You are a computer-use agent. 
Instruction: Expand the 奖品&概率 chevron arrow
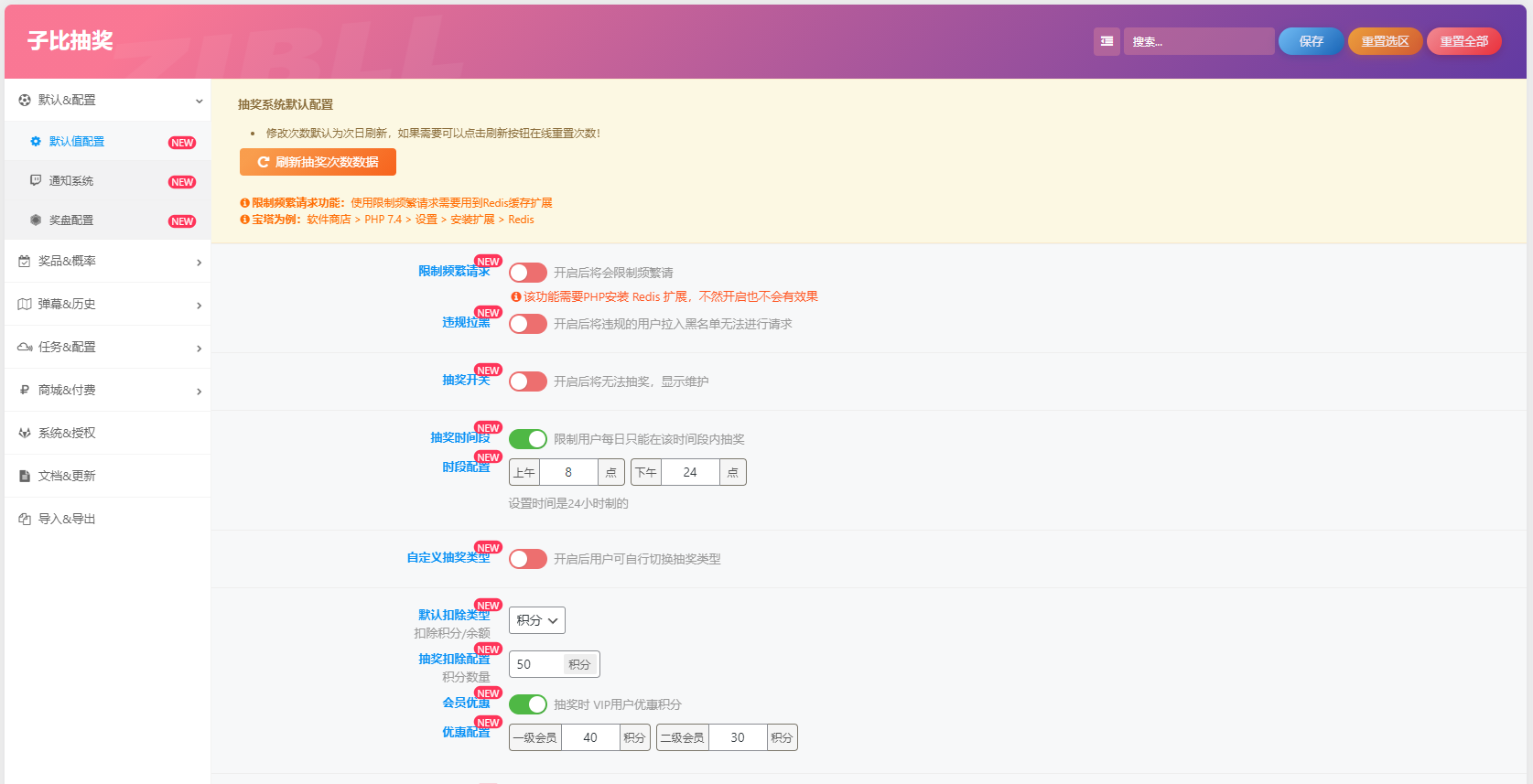coord(199,263)
